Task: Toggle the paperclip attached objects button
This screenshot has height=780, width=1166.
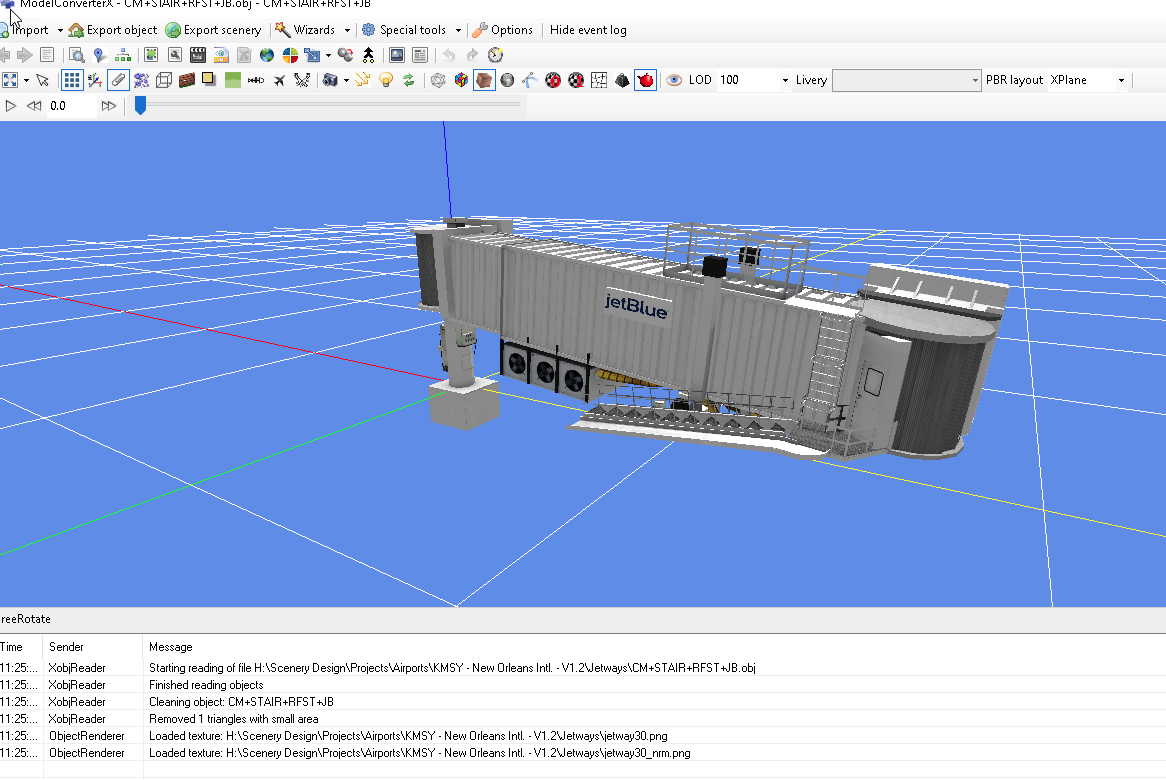Action: [x=118, y=80]
